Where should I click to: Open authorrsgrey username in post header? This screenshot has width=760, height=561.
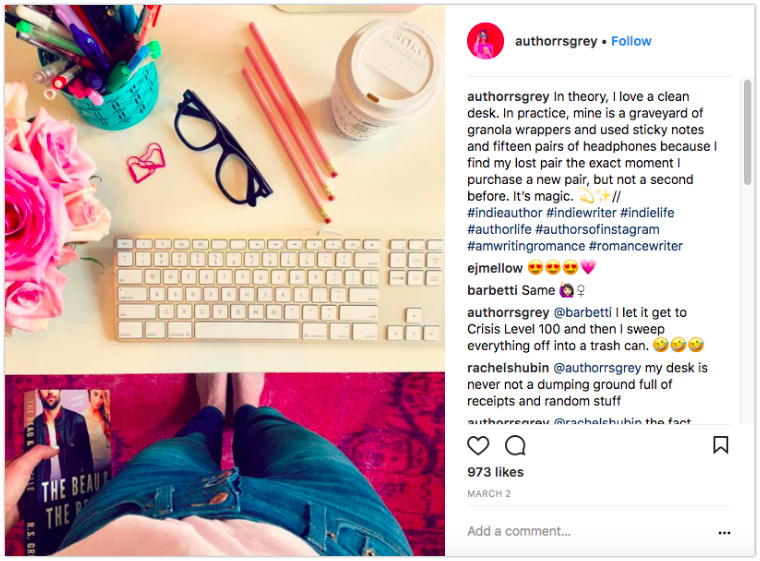(x=556, y=42)
